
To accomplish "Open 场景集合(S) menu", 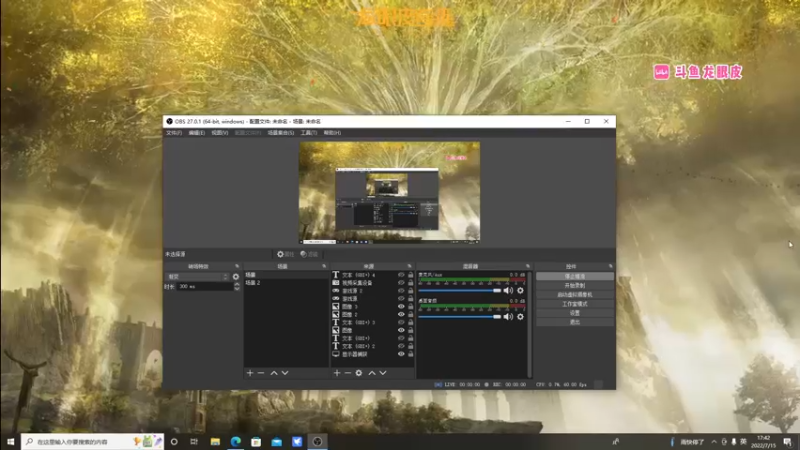I will pyautogui.click(x=281, y=133).
